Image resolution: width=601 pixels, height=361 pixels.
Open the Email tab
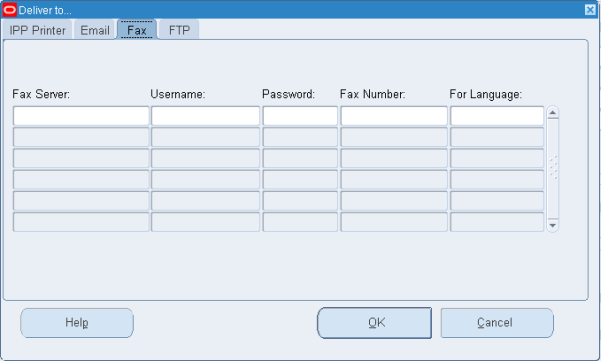(95, 30)
